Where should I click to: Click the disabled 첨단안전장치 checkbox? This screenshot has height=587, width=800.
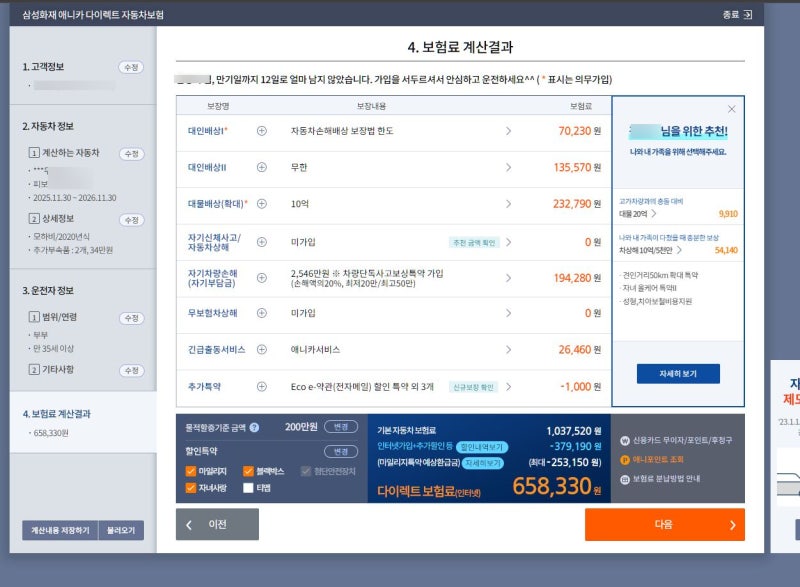click(306, 471)
